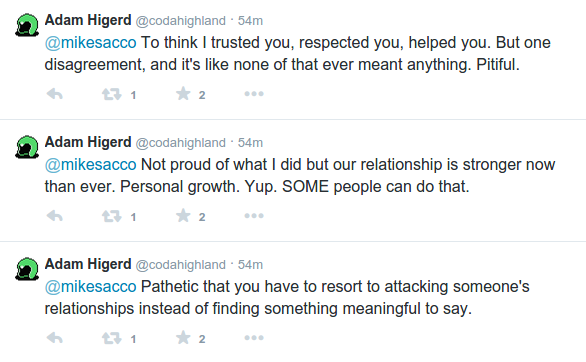This screenshot has height=362, width=586.
Task: Reply to the 'Personal growth' tweet
Action: (55, 216)
